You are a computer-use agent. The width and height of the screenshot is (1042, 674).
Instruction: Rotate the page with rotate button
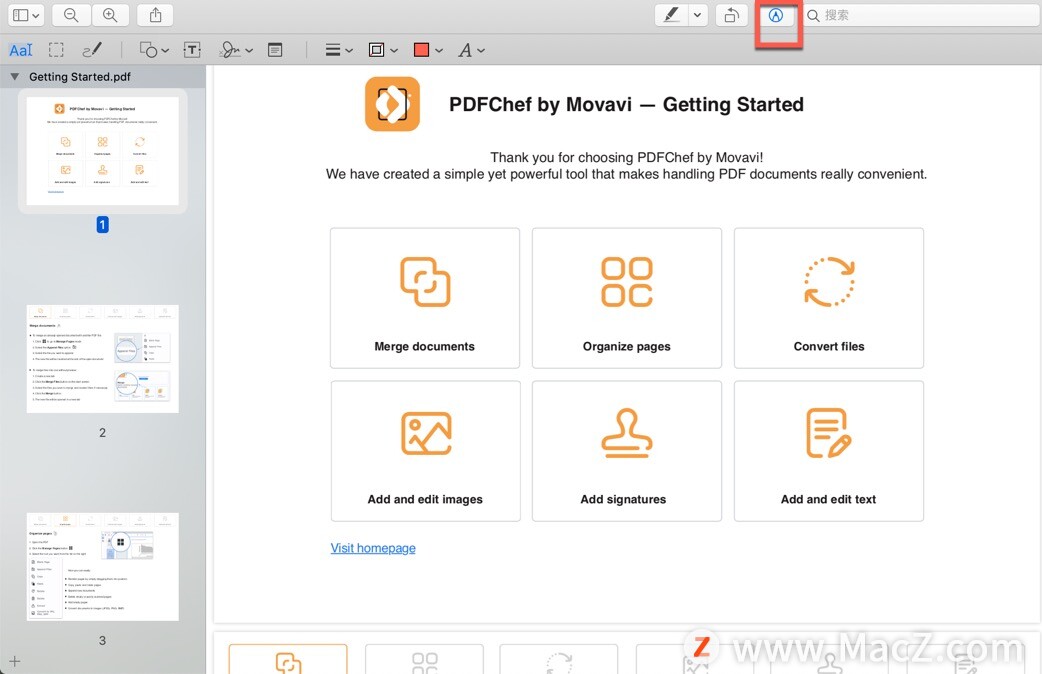click(x=731, y=15)
